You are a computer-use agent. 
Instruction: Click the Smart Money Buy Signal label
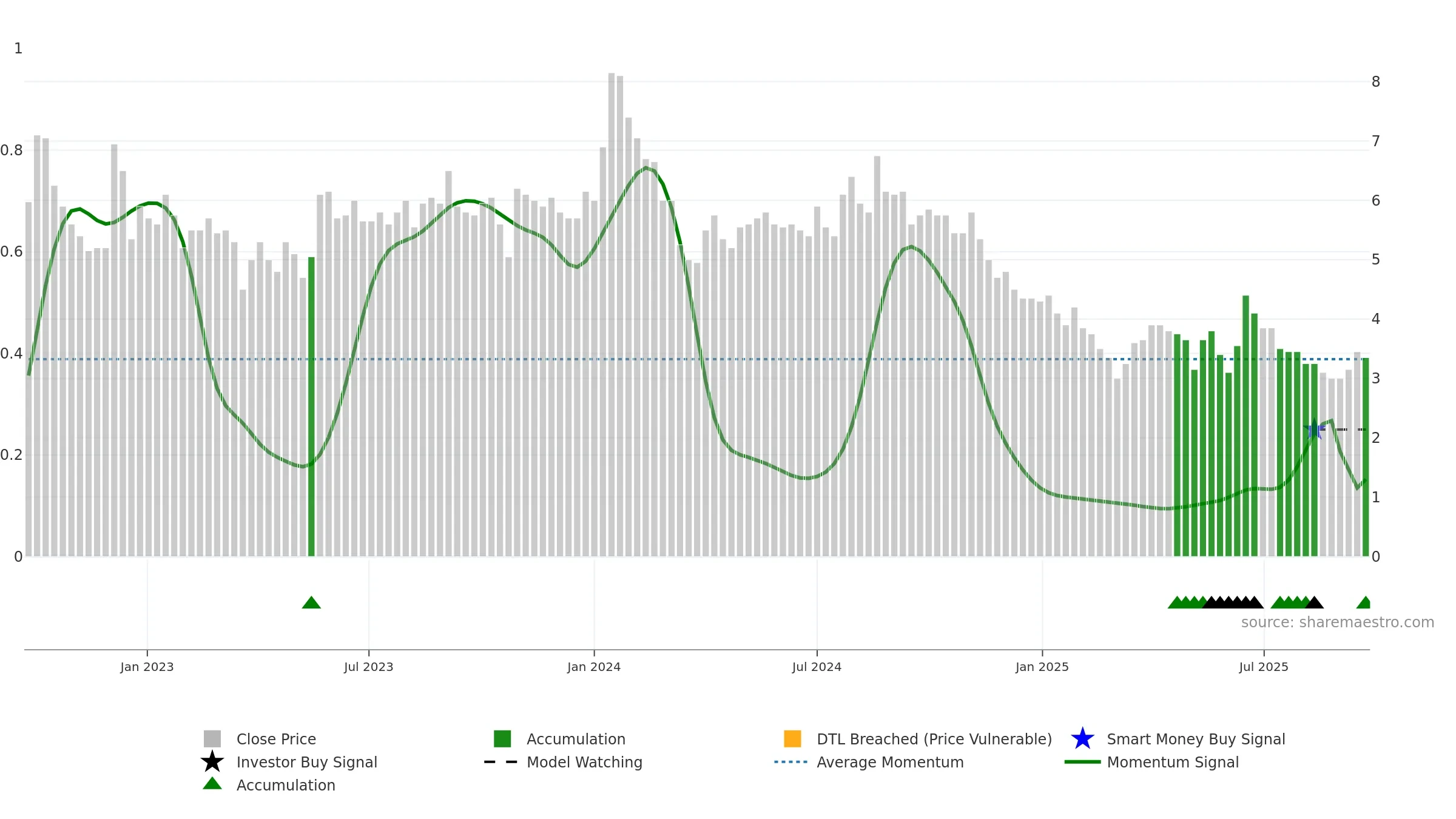coord(1196,739)
